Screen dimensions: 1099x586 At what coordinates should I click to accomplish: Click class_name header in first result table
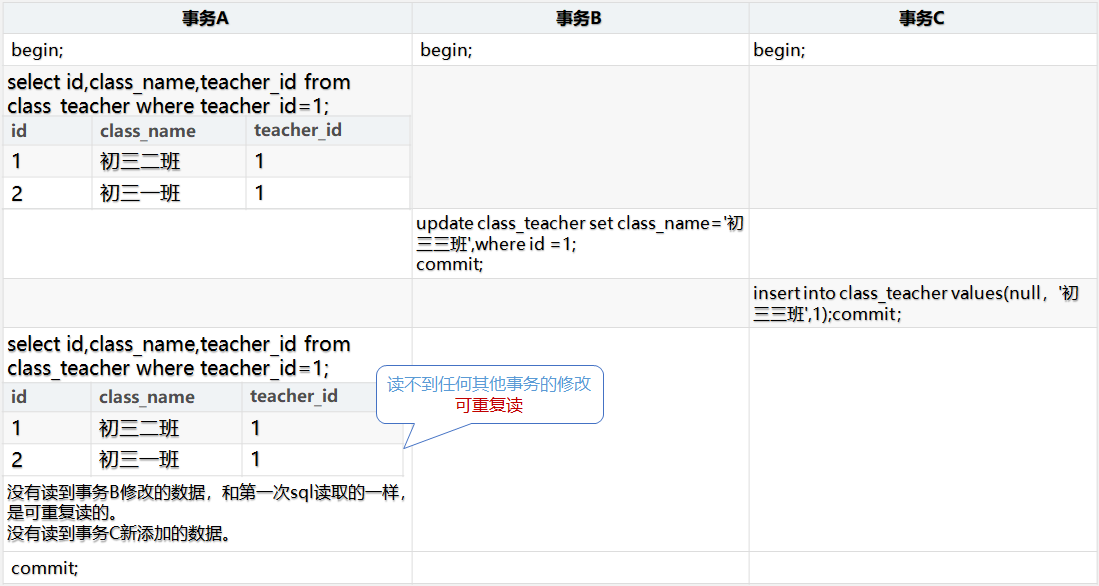click(x=147, y=131)
